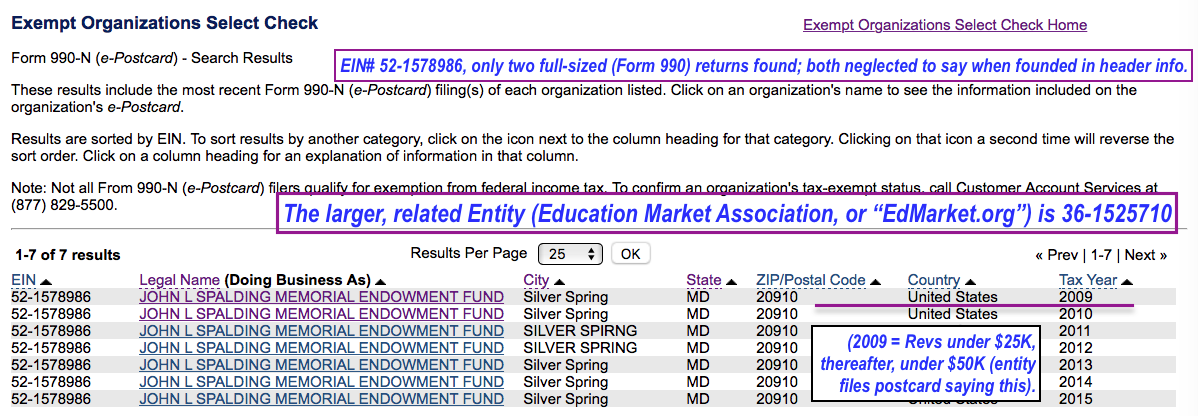This screenshot has height=416, width=1198.
Task: Click the State column sort arrow
Action: coord(732,281)
